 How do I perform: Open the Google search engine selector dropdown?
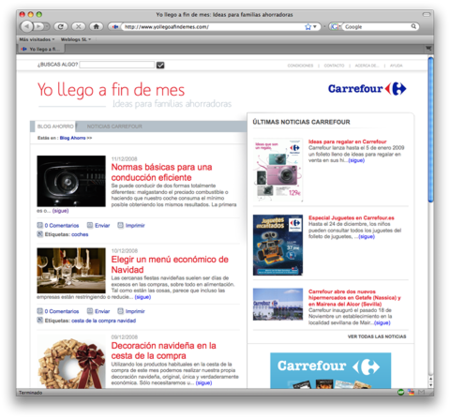[335, 27]
